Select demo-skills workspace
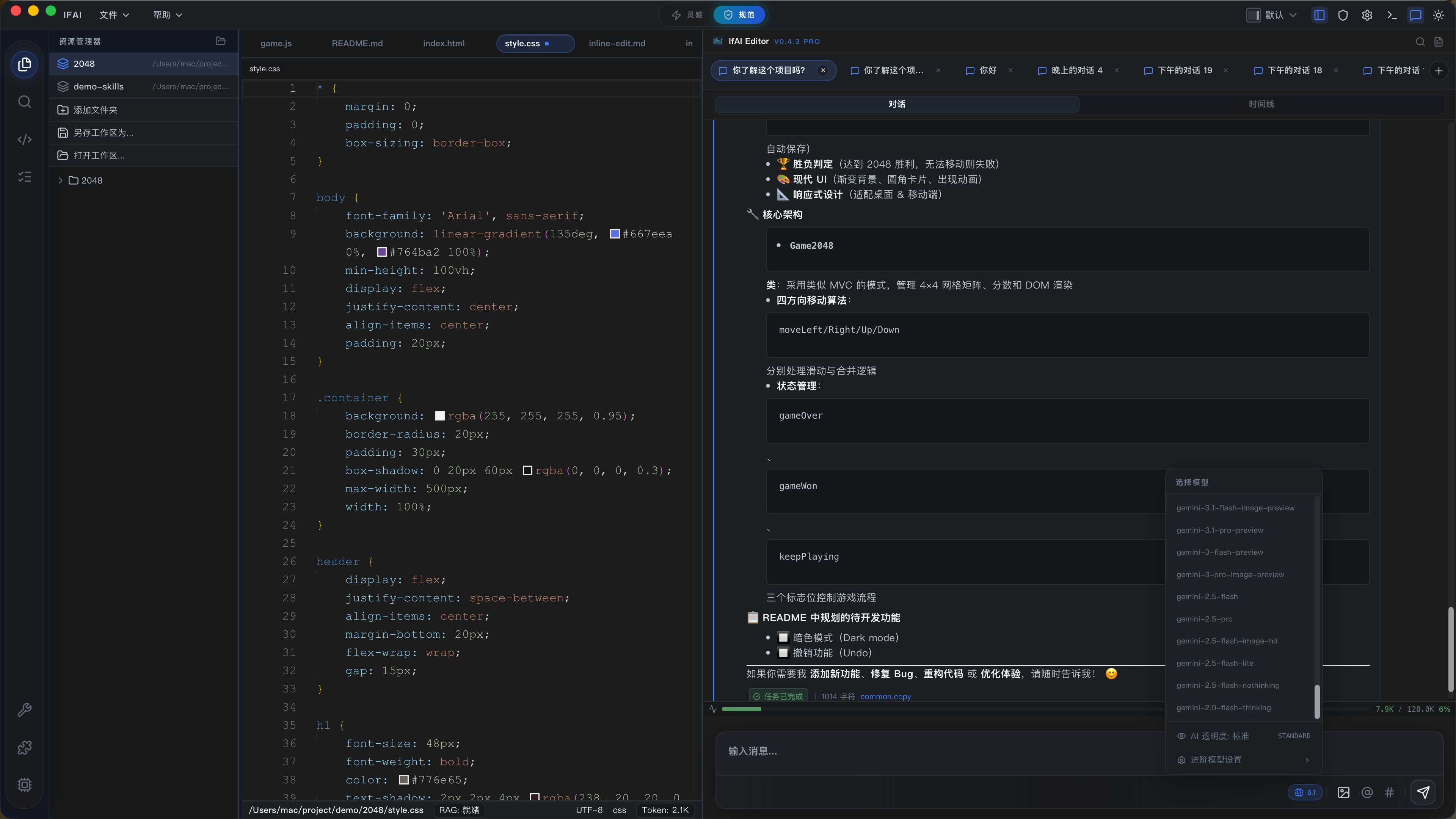 pyautogui.click(x=144, y=86)
